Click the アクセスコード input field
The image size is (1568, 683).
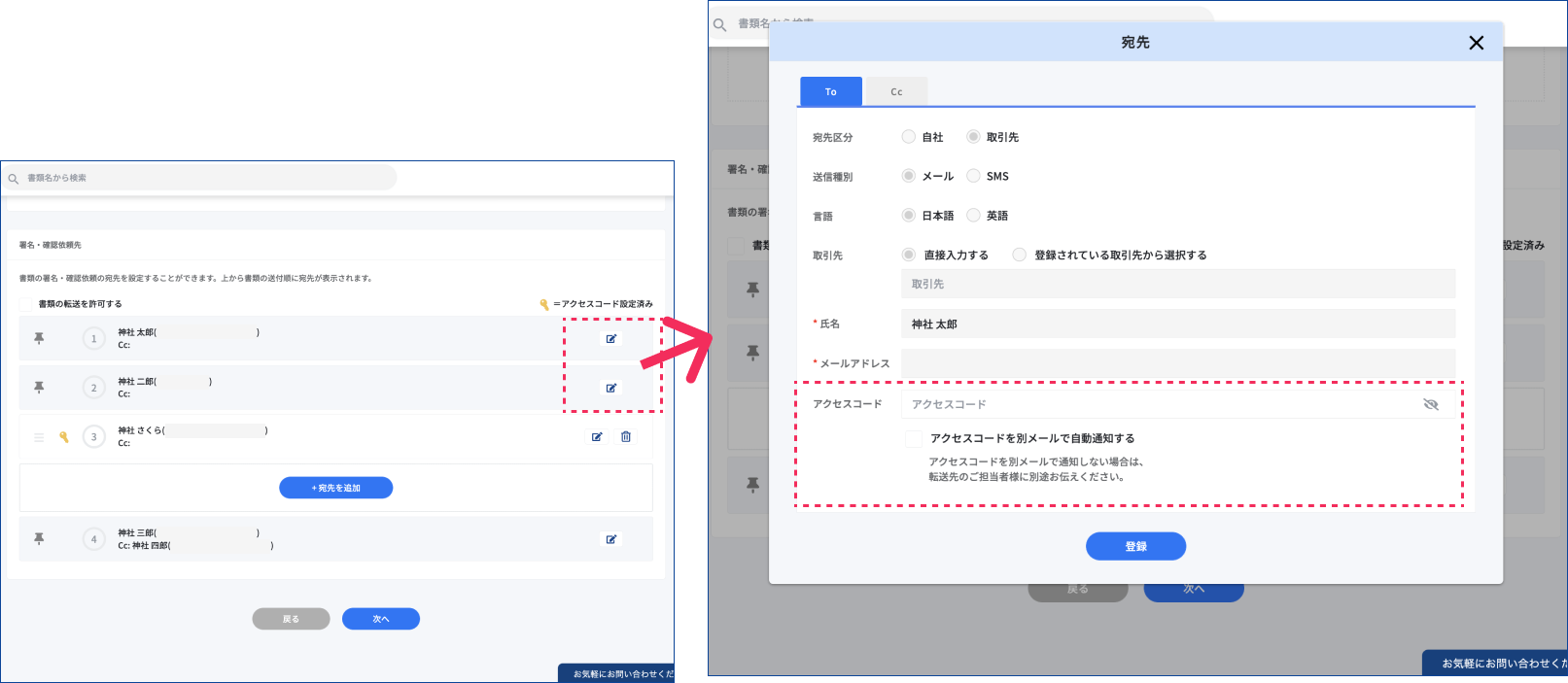pos(1157,404)
